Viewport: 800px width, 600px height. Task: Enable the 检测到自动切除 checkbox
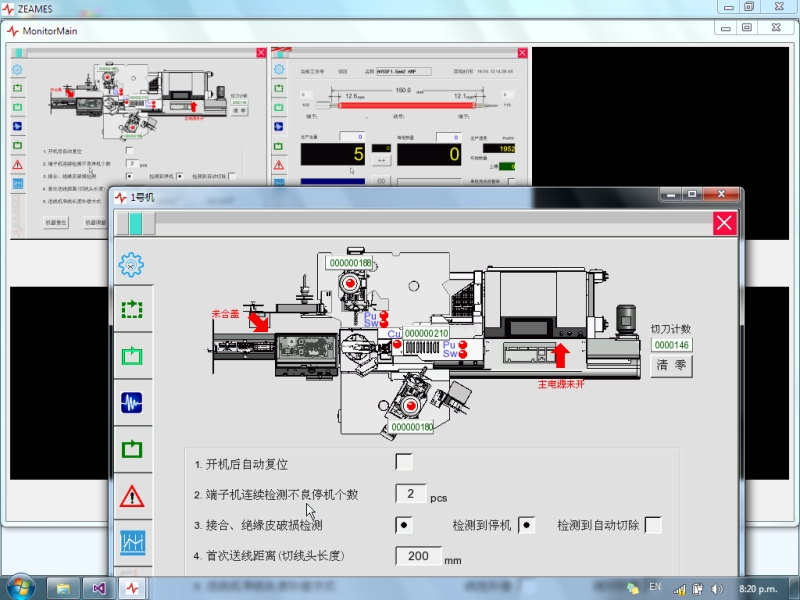point(653,525)
